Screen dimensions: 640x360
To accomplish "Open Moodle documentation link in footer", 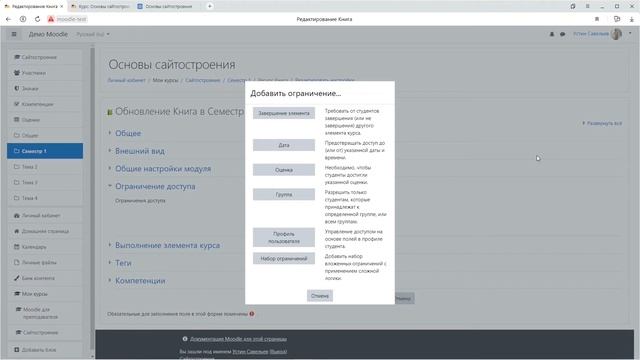I will (238, 339).
